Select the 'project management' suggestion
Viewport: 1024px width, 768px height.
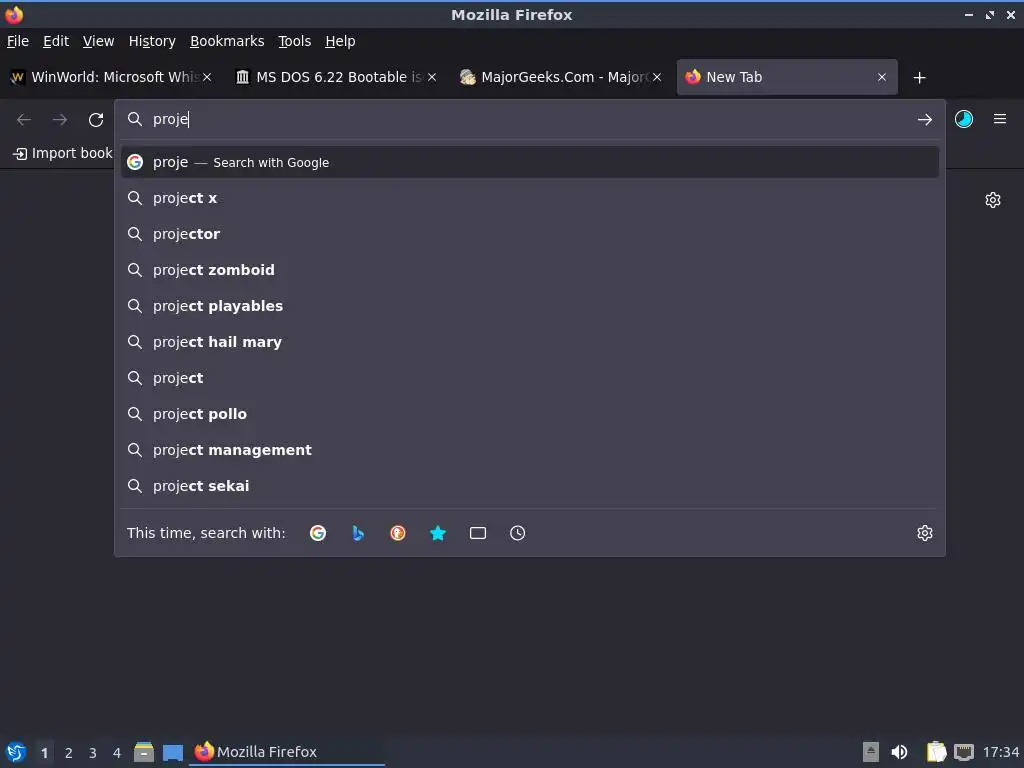pos(530,450)
